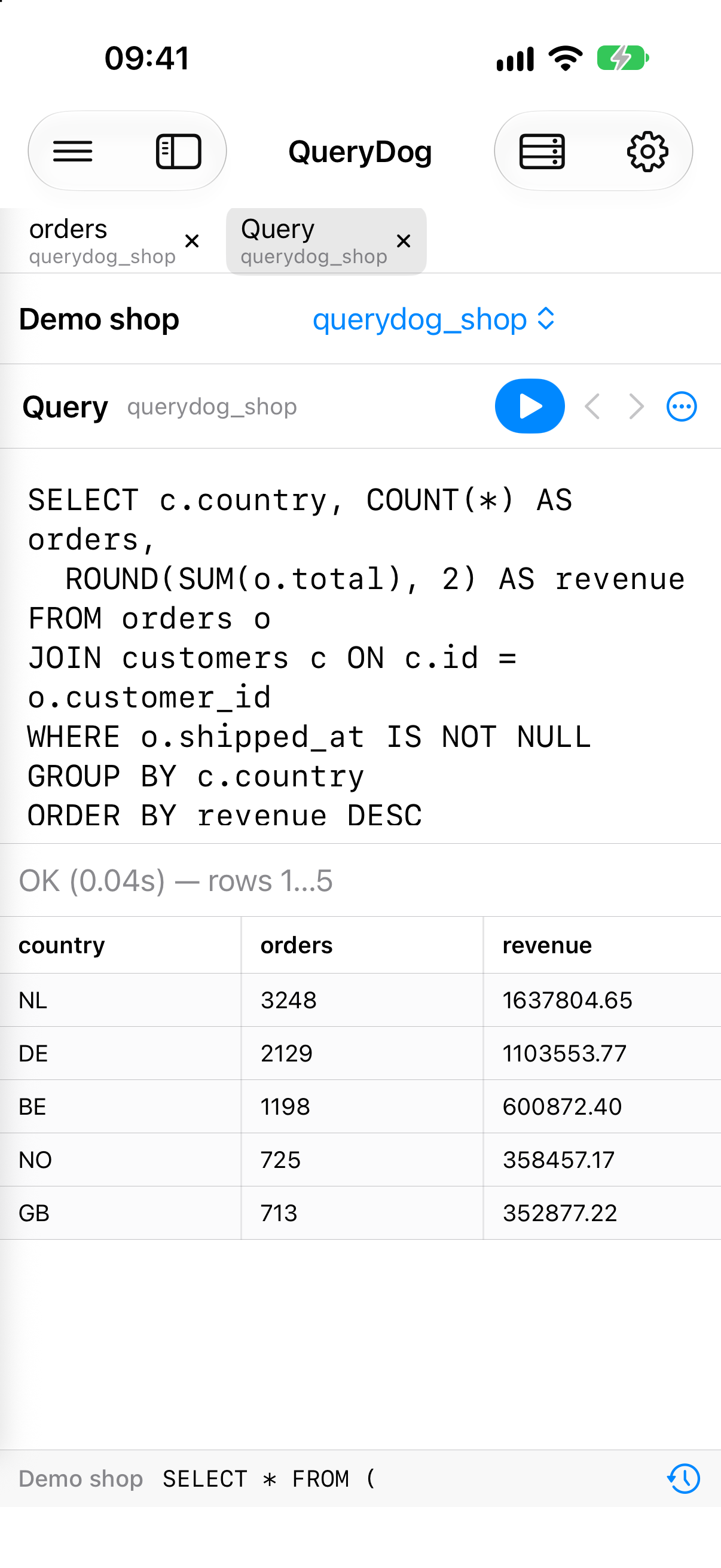Open settings gear
Screen dimensions: 721x1568
tap(647, 151)
